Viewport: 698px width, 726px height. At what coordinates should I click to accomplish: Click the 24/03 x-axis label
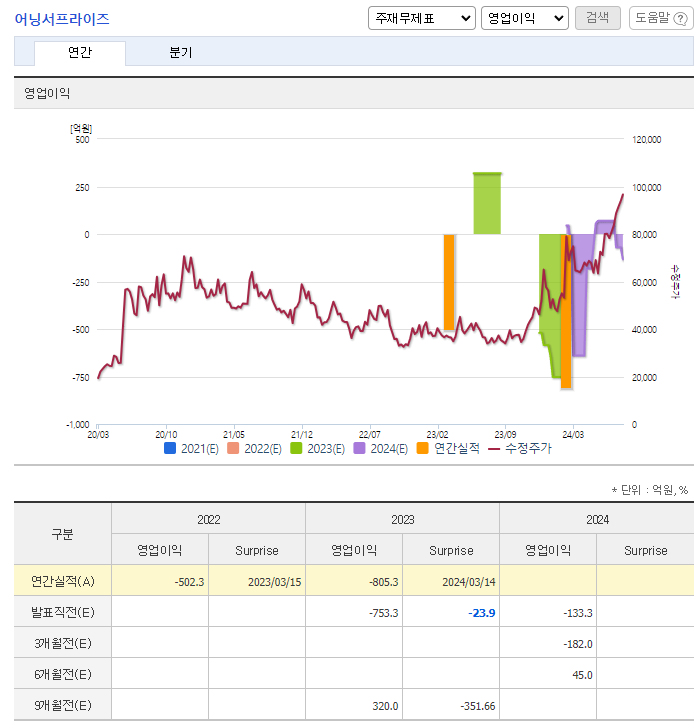[573, 434]
